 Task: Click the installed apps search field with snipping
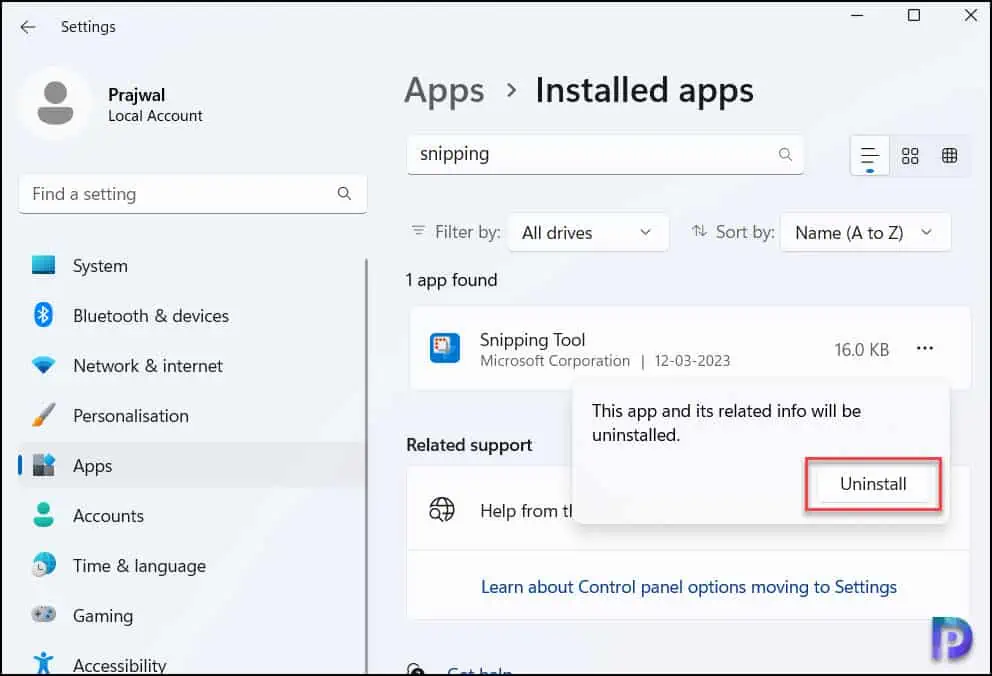pyautogui.click(x=605, y=154)
